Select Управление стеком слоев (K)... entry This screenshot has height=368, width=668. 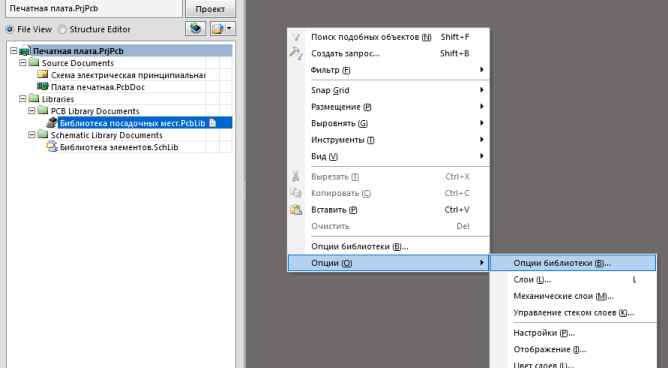coord(573,313)
